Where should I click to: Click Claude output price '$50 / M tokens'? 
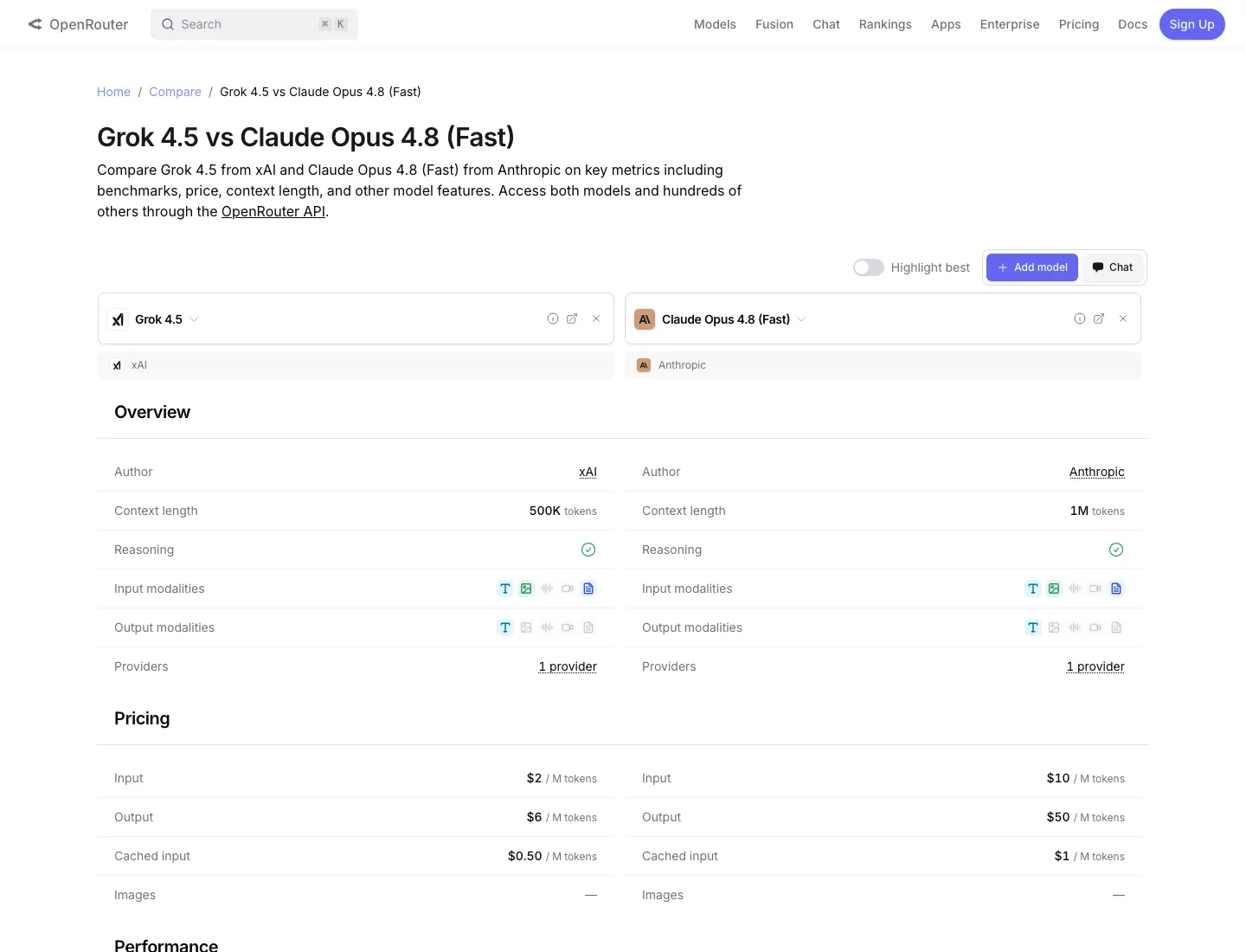1086,817
